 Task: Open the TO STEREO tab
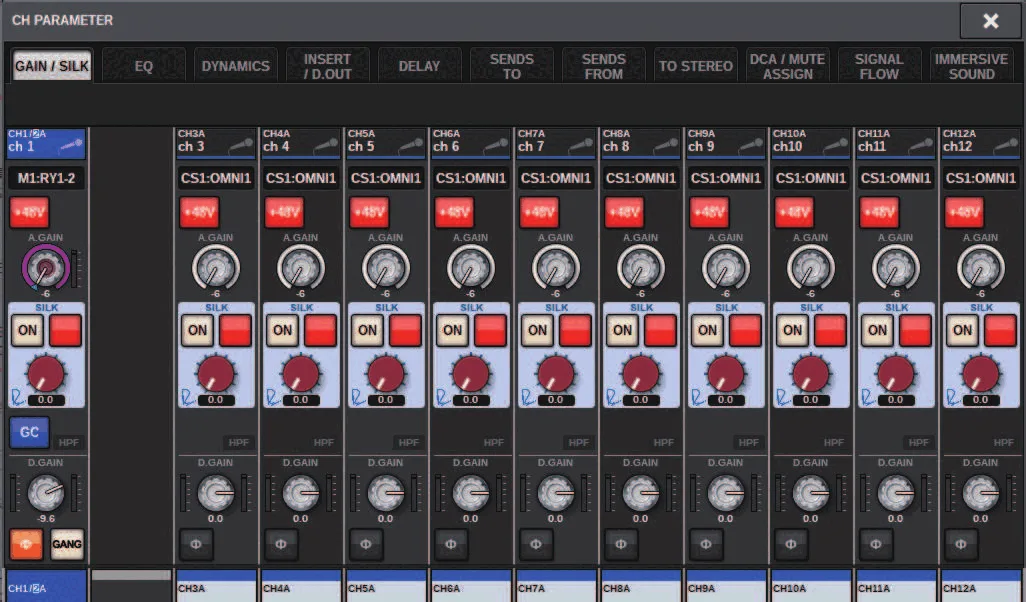pyautogui.click(x=696, y=66)
